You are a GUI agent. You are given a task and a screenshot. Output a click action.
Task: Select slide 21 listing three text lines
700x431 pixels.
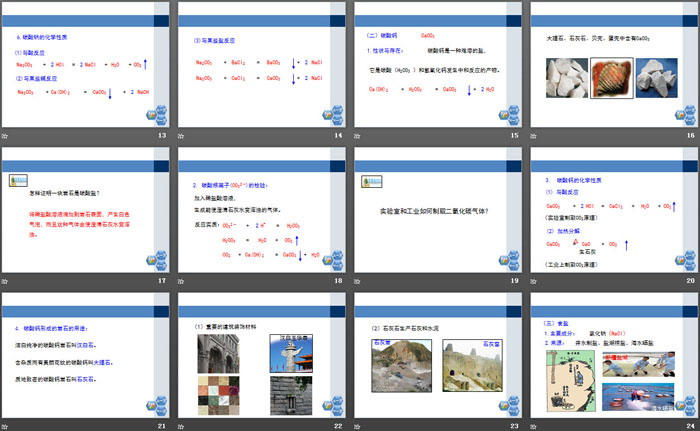click(x=85, y=356)
